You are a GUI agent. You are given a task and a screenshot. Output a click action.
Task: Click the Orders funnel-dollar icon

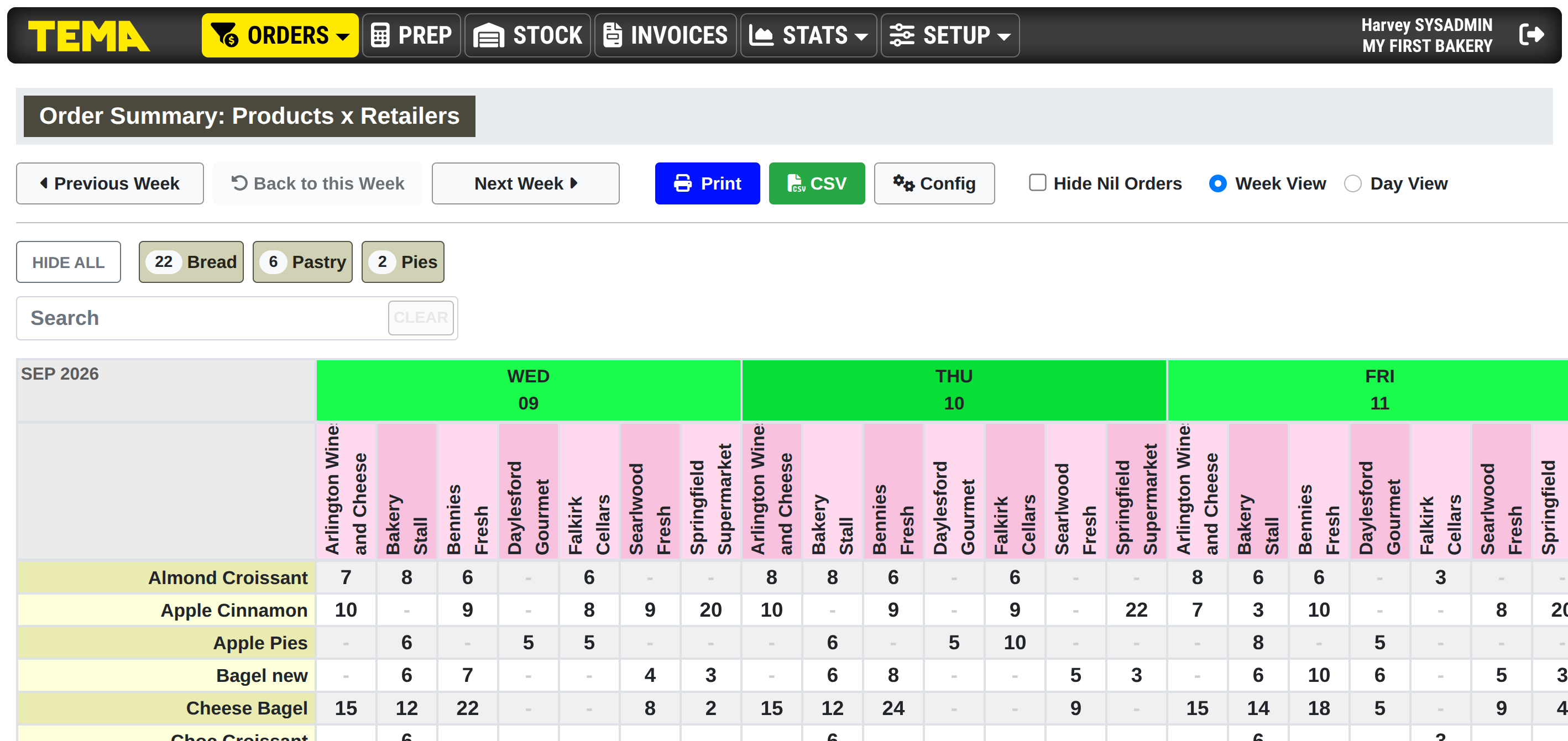(225, 35)
